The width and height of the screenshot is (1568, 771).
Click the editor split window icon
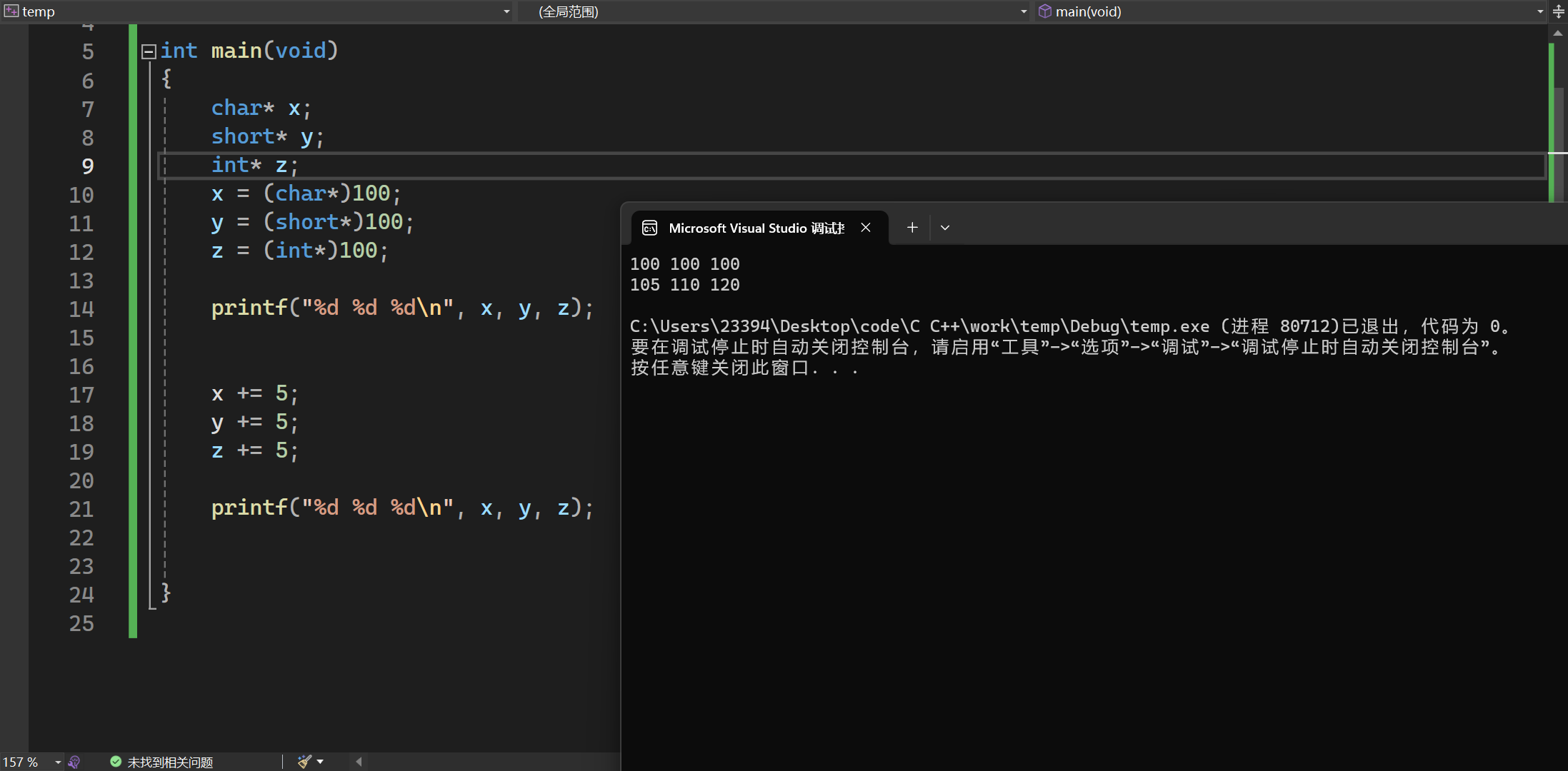click(1559, 11)
